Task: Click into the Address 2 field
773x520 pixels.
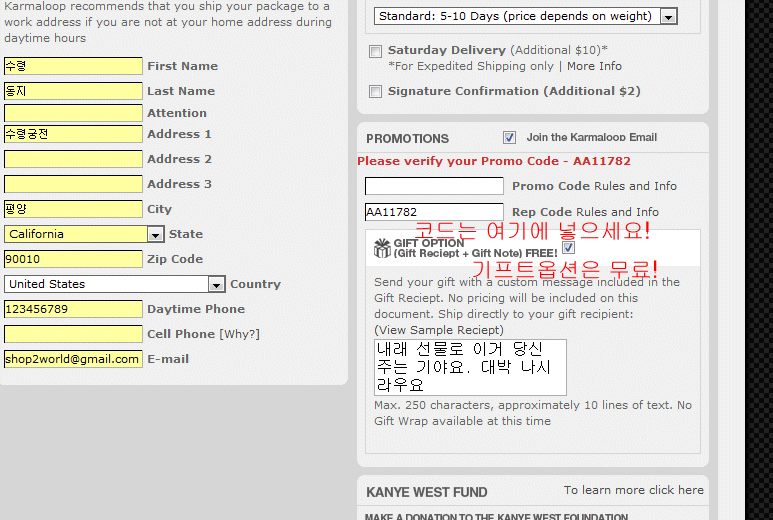Action: coord(73,159)
